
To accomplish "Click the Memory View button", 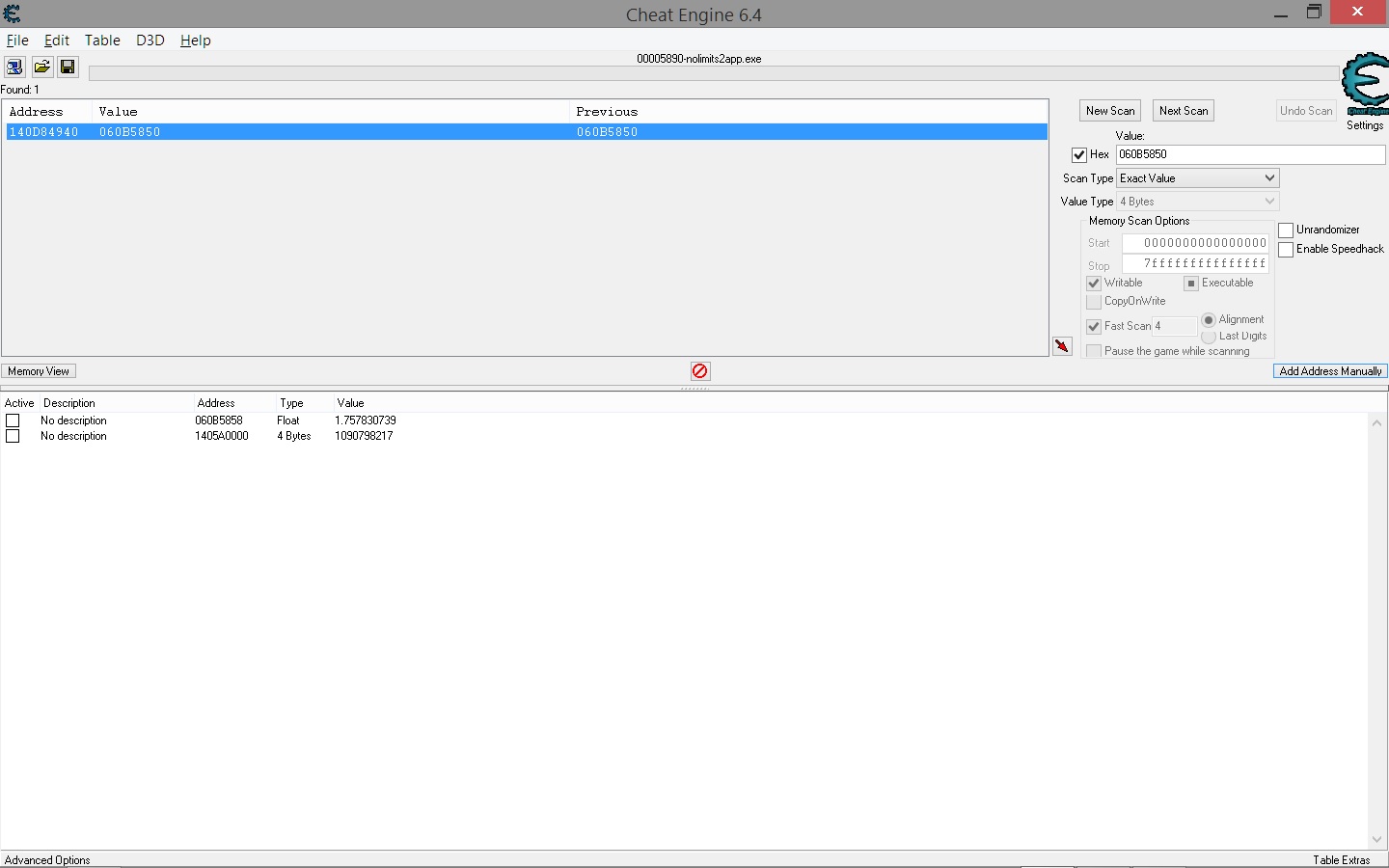I will tap(39, 371).
